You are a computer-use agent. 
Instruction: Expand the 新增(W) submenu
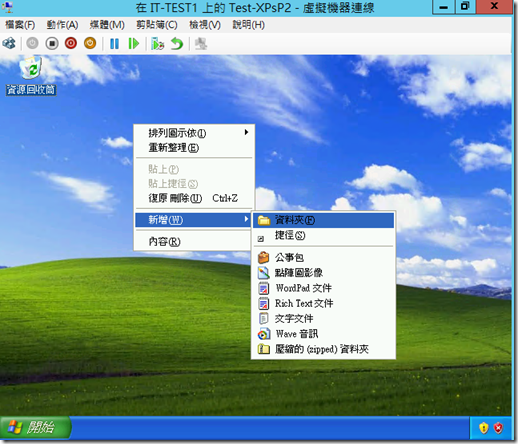(x=194, y=220)
